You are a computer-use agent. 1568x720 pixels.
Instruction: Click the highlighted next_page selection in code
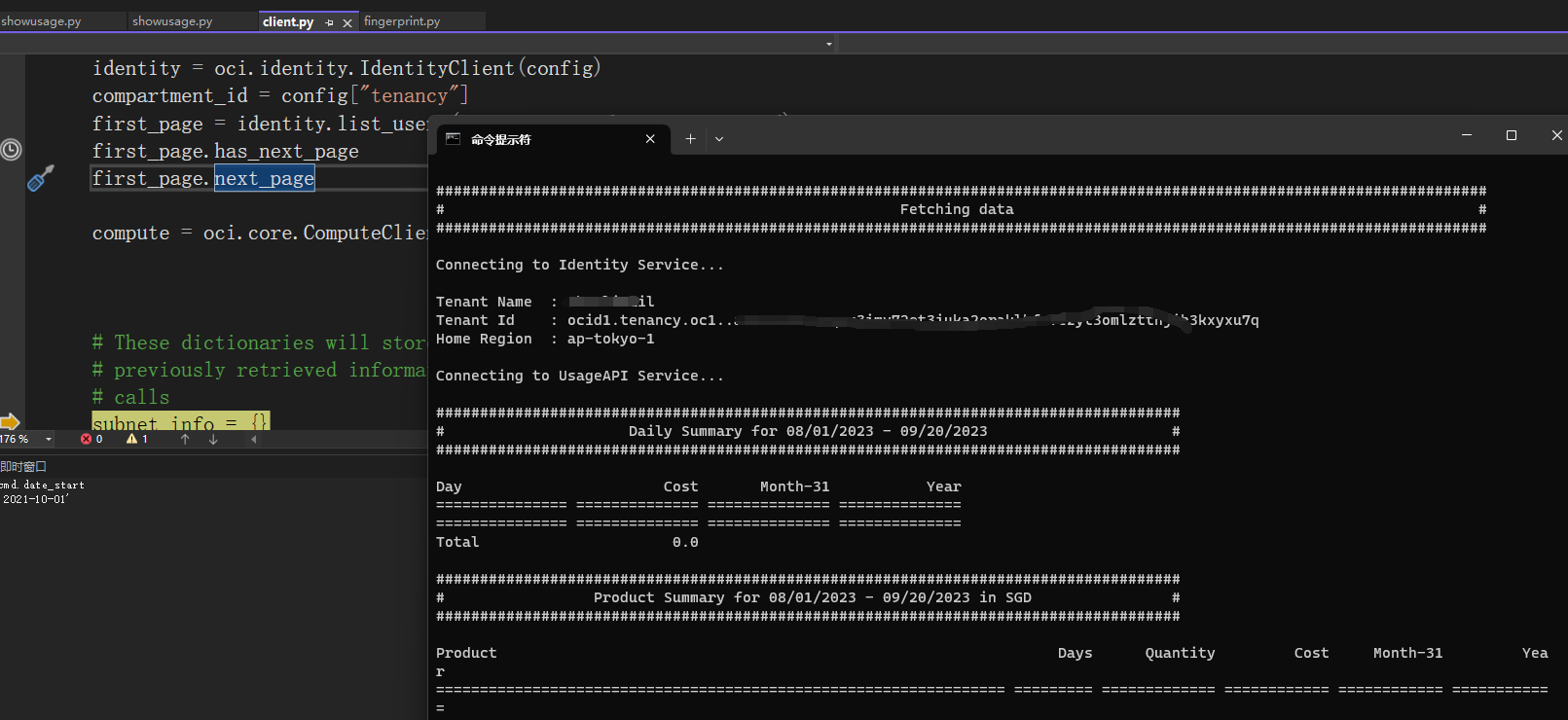(x=265, y=178)
